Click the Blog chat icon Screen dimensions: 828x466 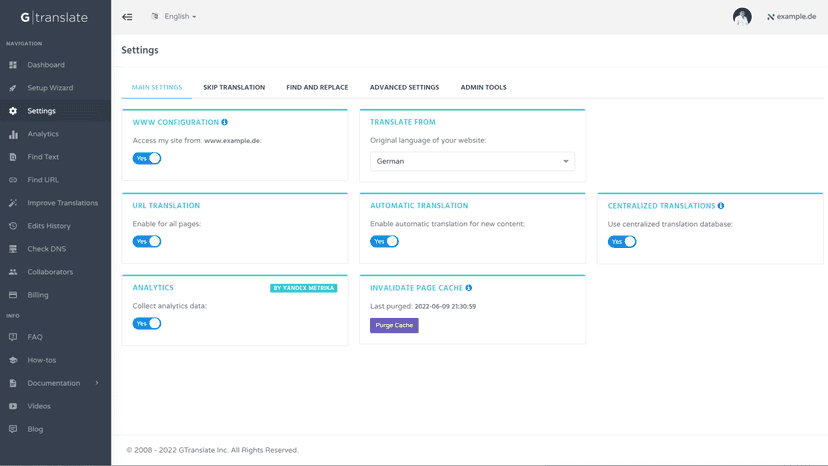13,429
